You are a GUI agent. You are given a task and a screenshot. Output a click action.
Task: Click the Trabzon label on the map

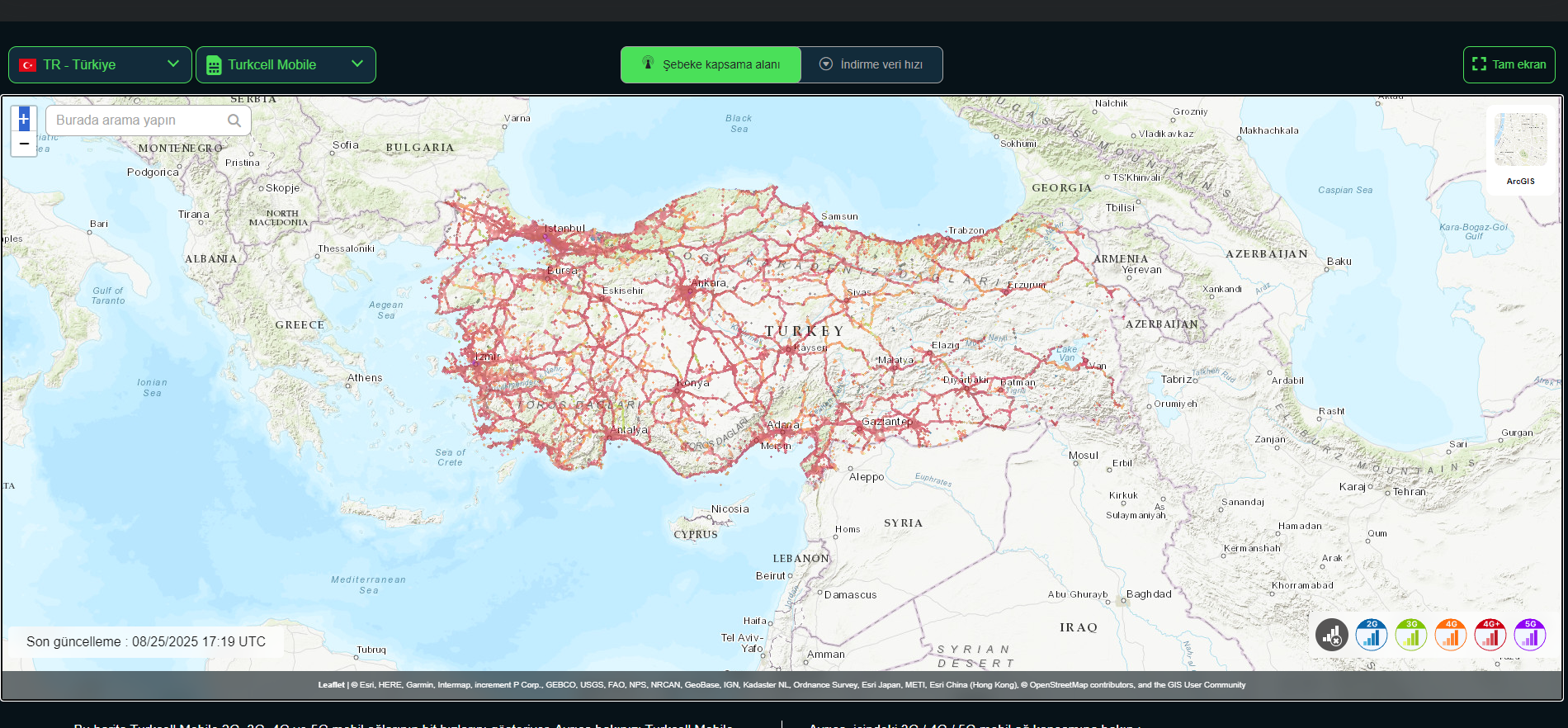pos(966,231)
